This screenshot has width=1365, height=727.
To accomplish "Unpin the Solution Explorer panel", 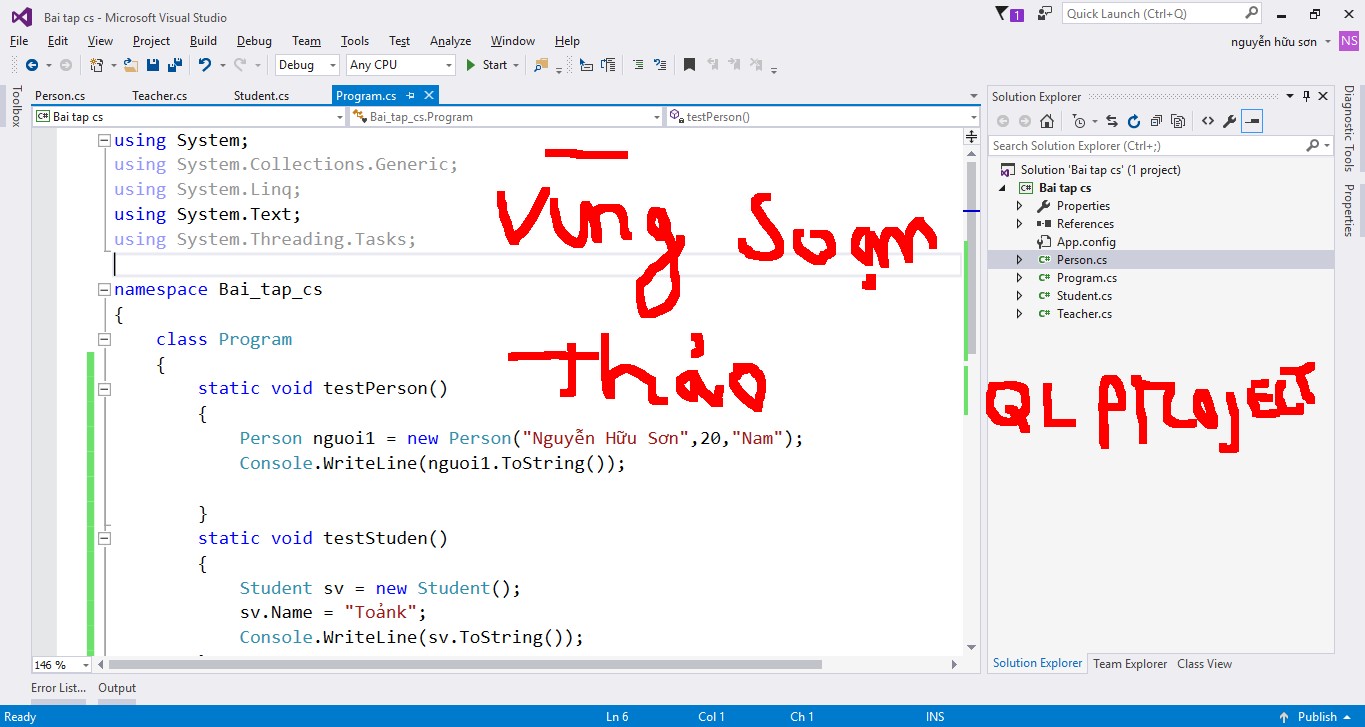I will coord(1308,96).
